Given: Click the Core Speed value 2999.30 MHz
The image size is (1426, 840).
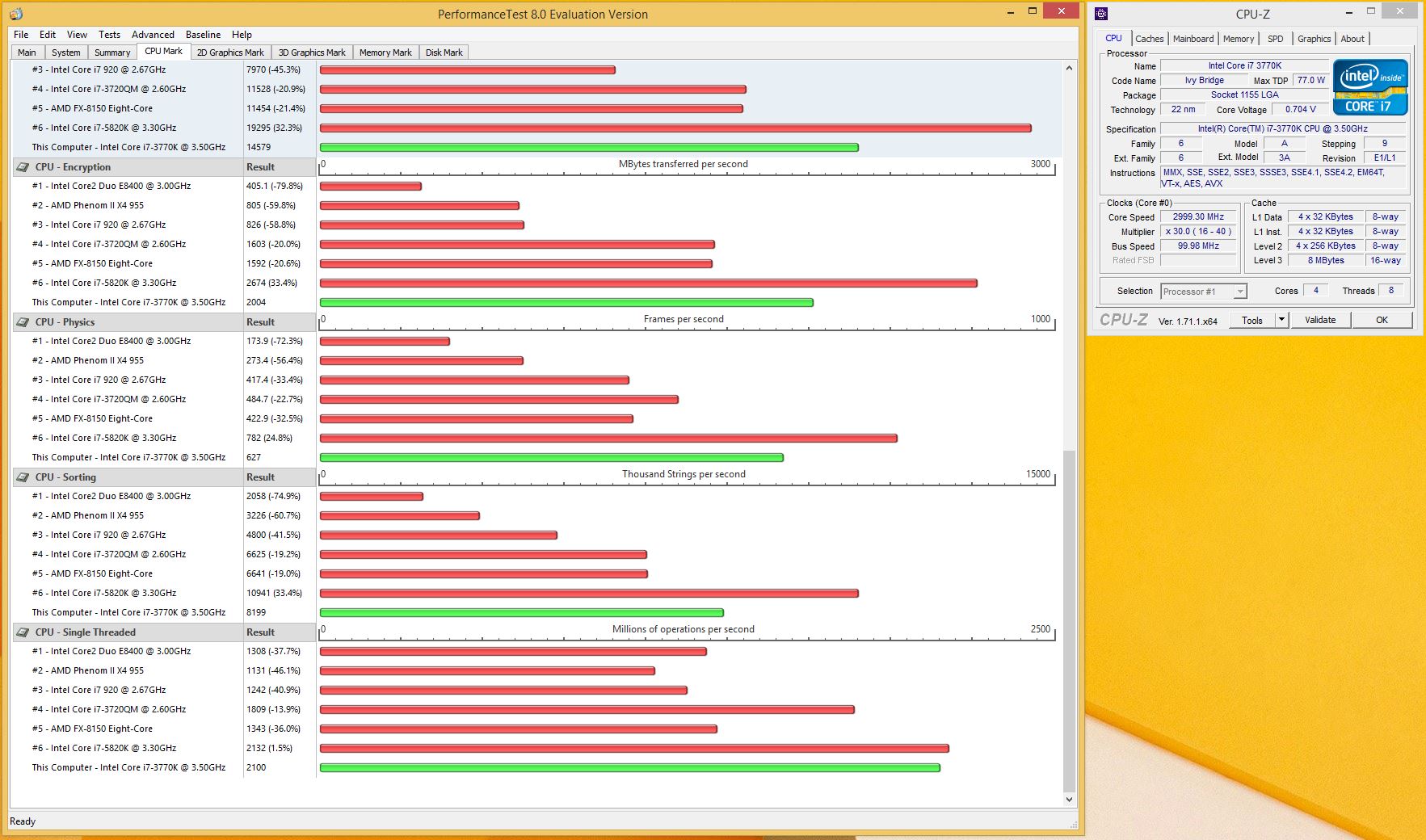Looking at the screenshot, I should click(1198, 217).
